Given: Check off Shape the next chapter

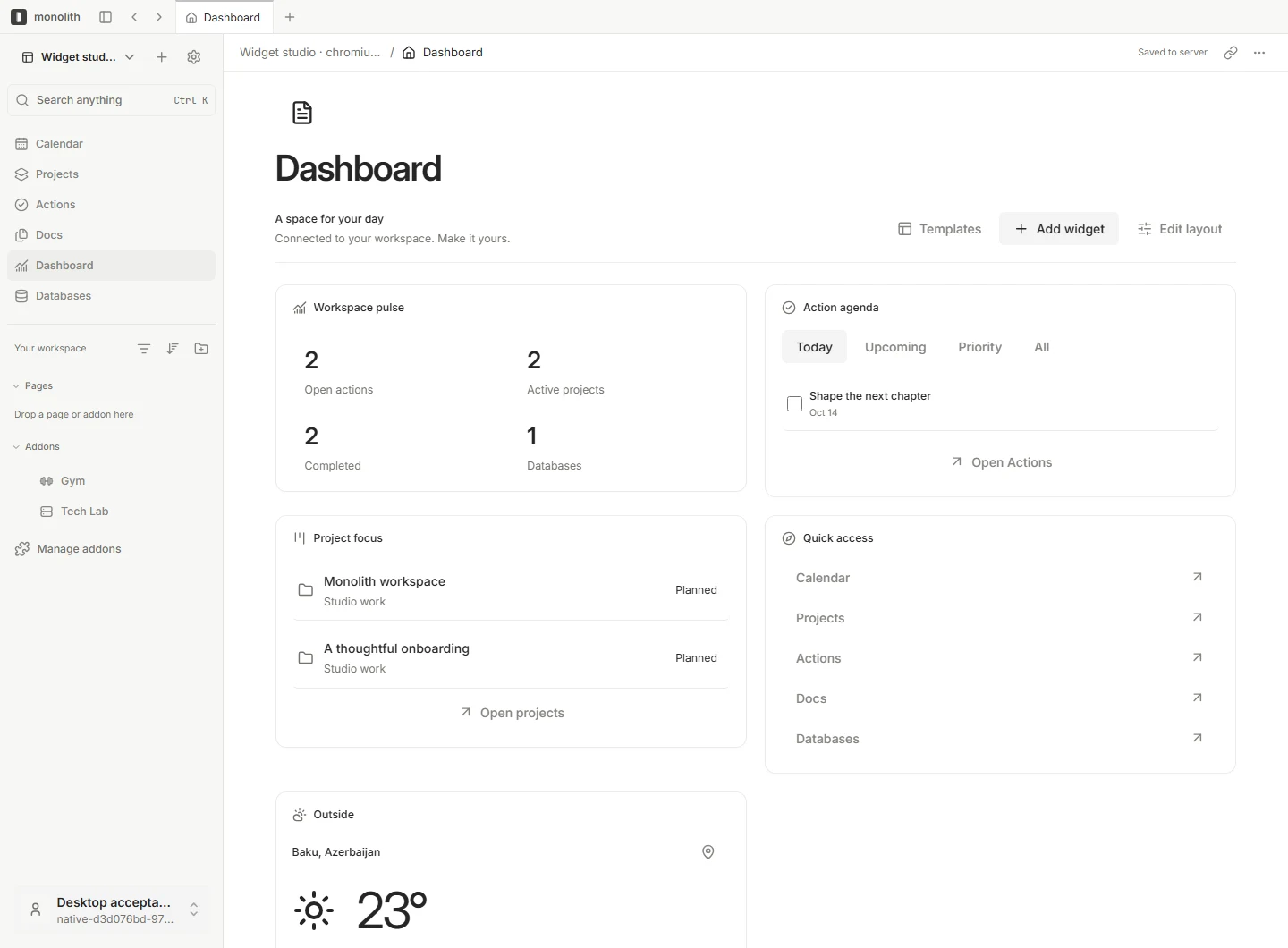Looking at the screenshot, I should pyautogui.click(x=794, y=403).
